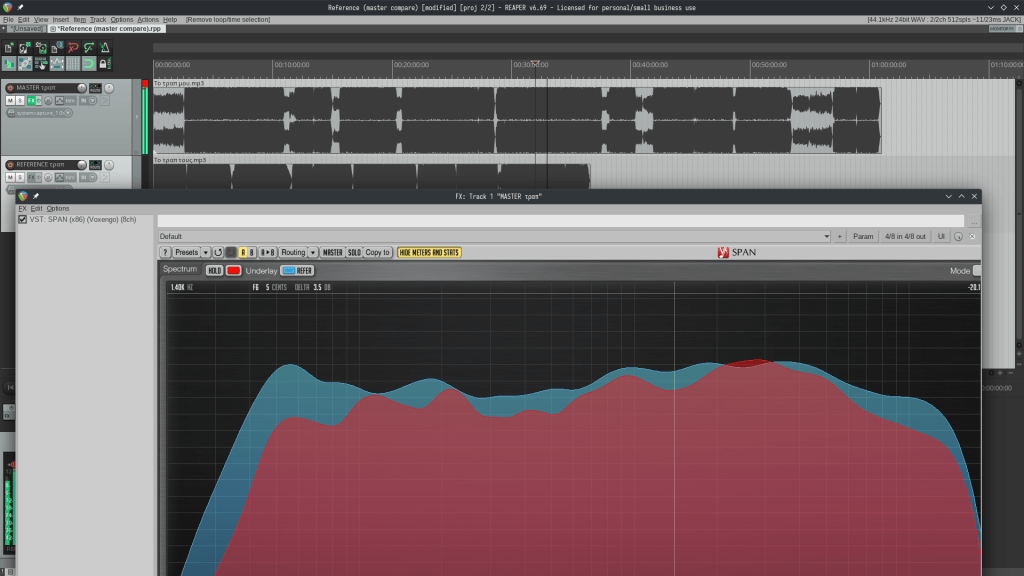Viewport: 1024px width, 576px height.
Task: Expand the Routing dropdown arrow in SPAN
Action: tap(313, 253)
